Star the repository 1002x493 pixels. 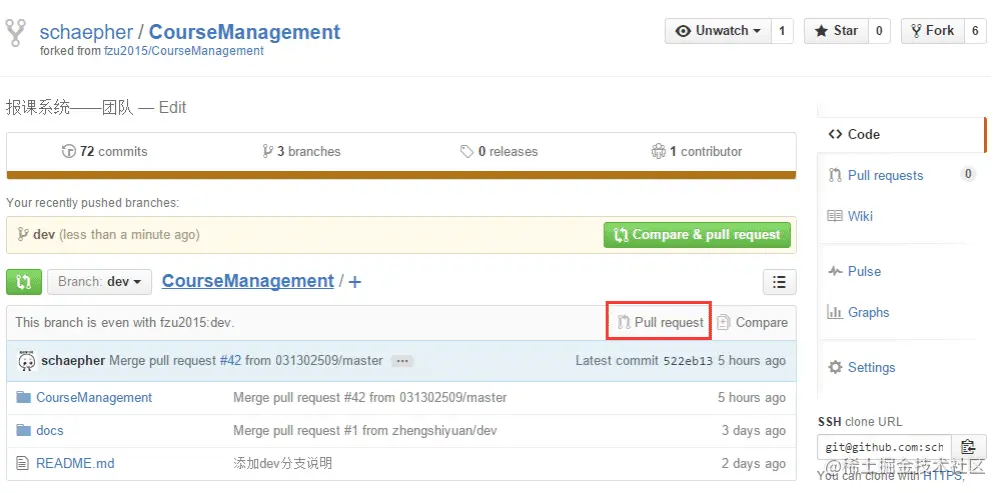[836, 31]
